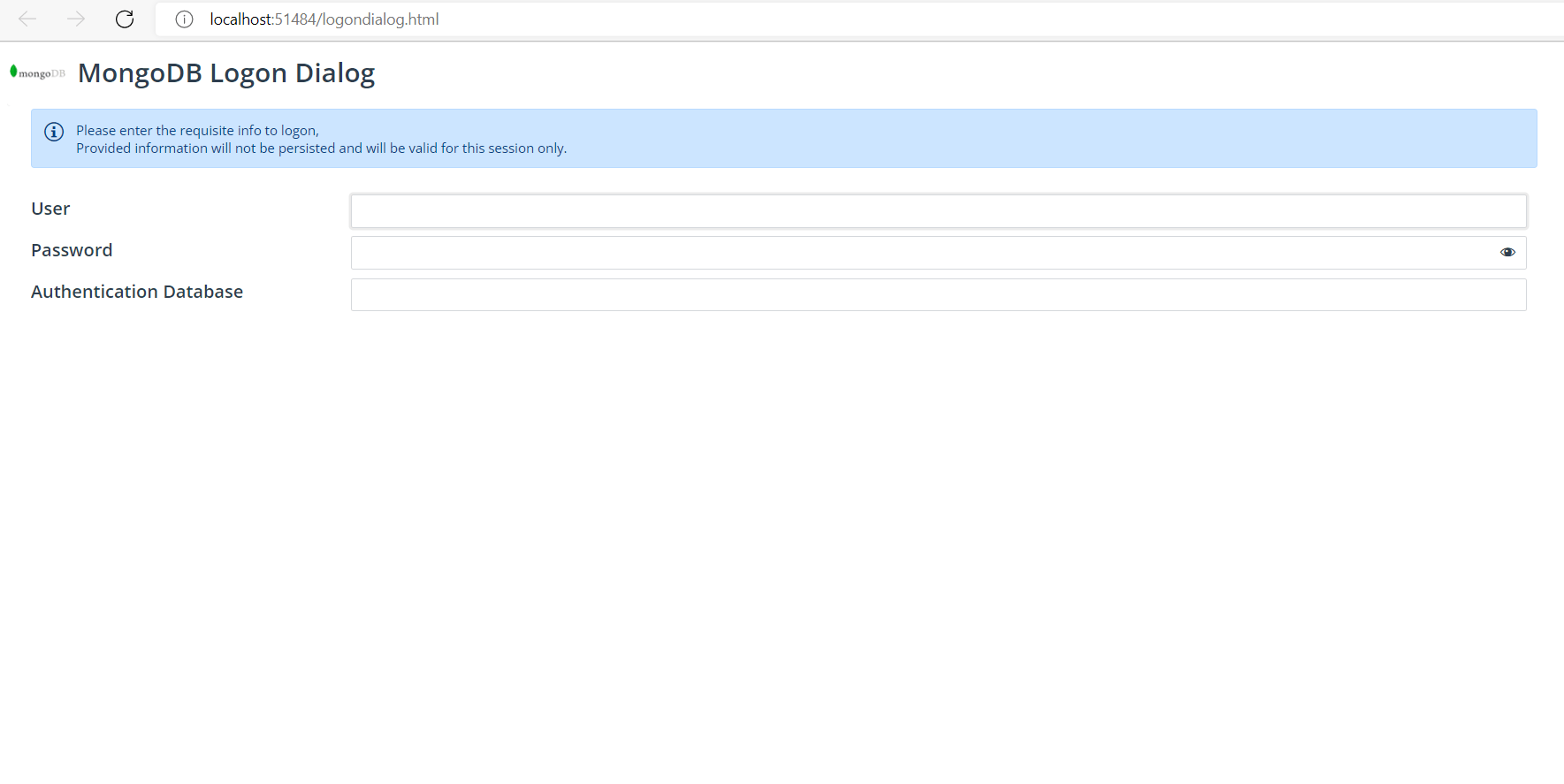Focus the Password input field
Viewport: 1564px width, 784px height.
919,253
